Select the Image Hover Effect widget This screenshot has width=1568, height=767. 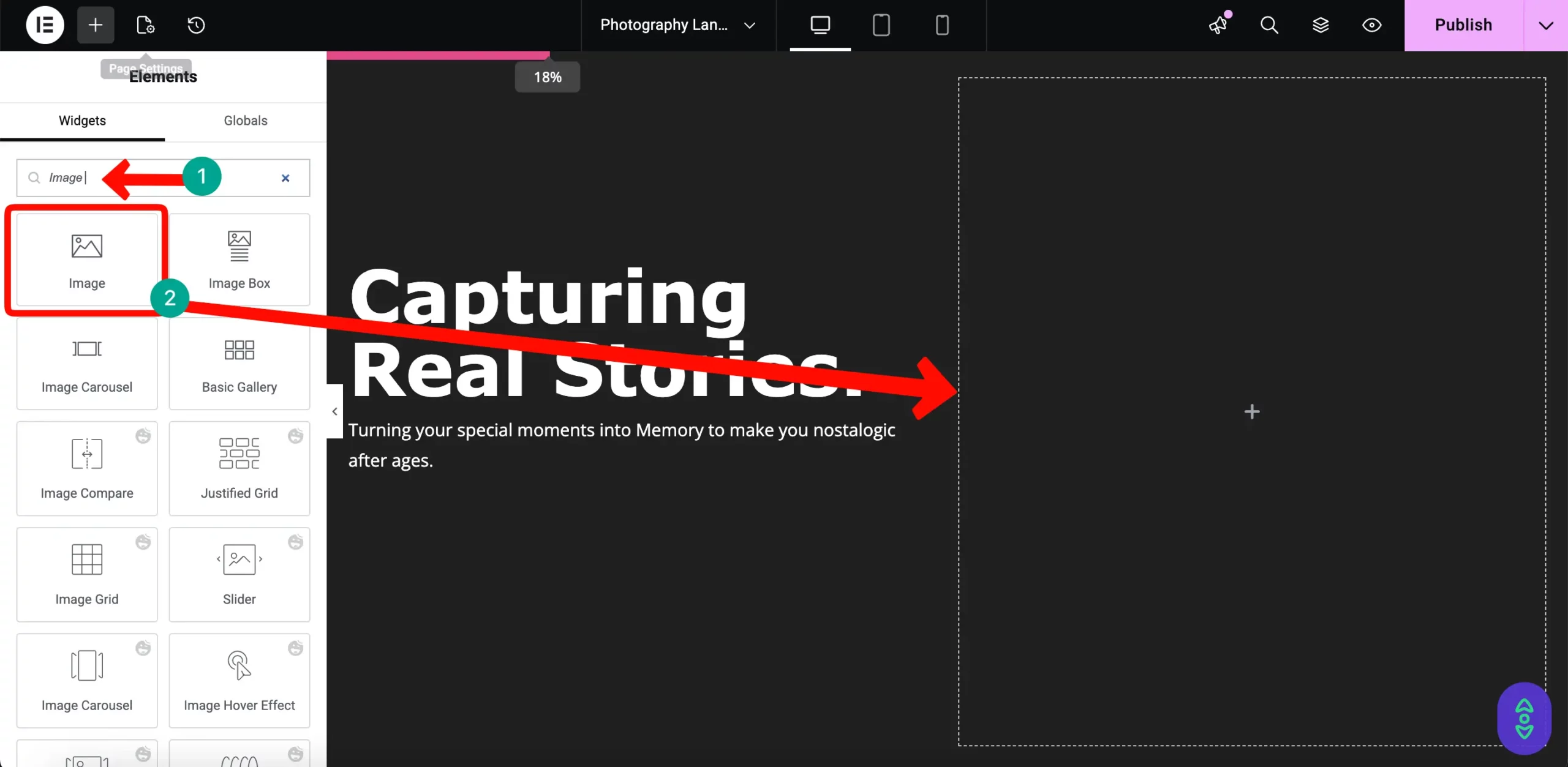pyautogui.click(x=239, y=680)
